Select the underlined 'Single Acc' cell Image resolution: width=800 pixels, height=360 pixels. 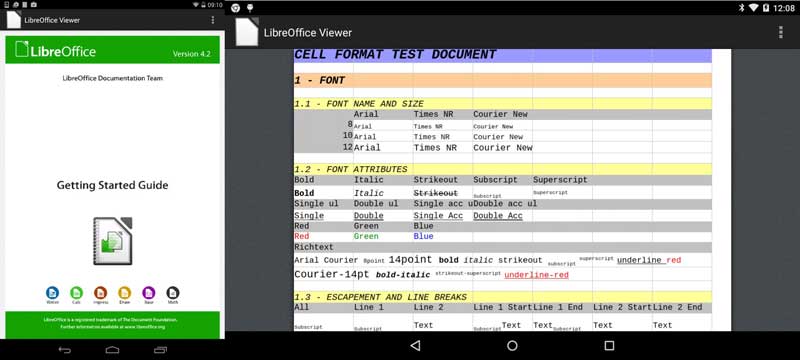click(443, 216)
